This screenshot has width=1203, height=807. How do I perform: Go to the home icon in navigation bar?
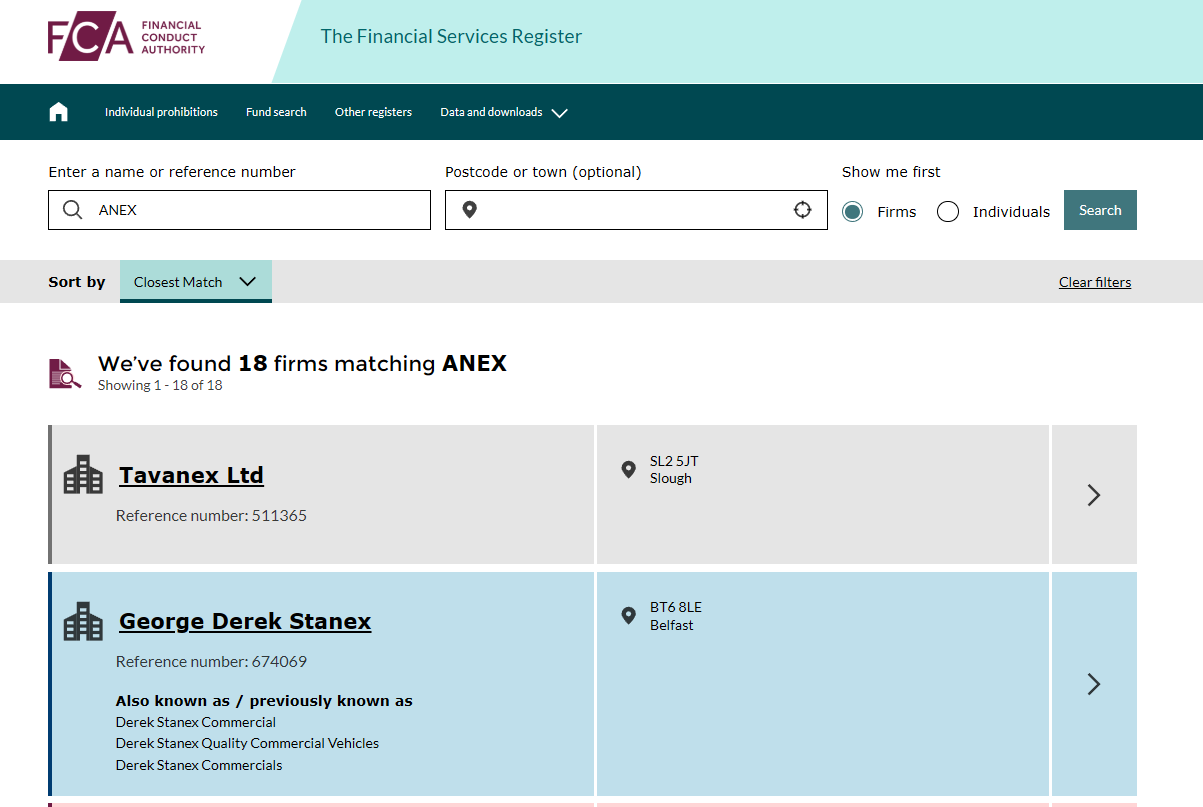[x=59, y=112]
